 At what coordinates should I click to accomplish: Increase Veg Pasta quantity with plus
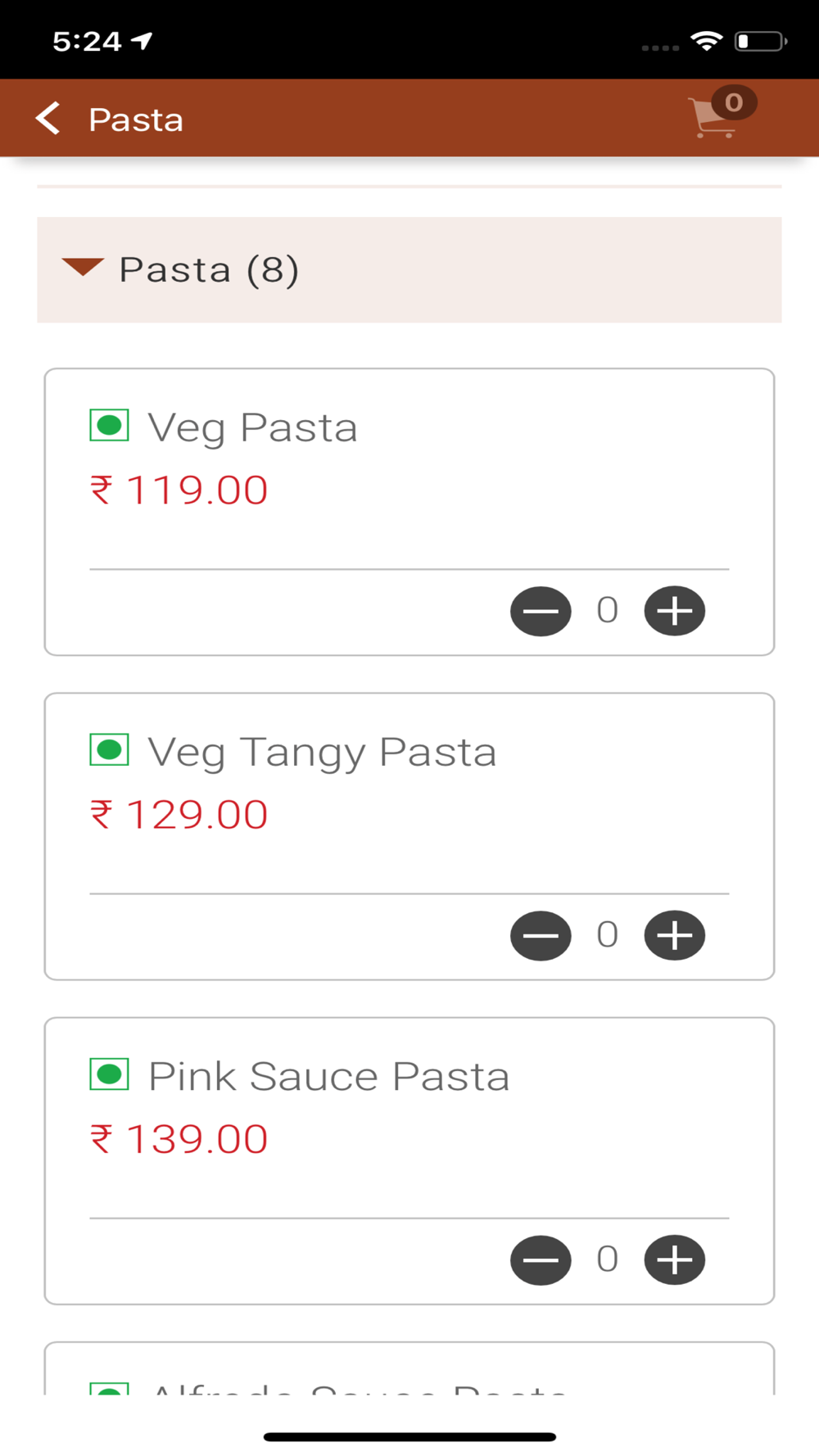coord(674,611)
